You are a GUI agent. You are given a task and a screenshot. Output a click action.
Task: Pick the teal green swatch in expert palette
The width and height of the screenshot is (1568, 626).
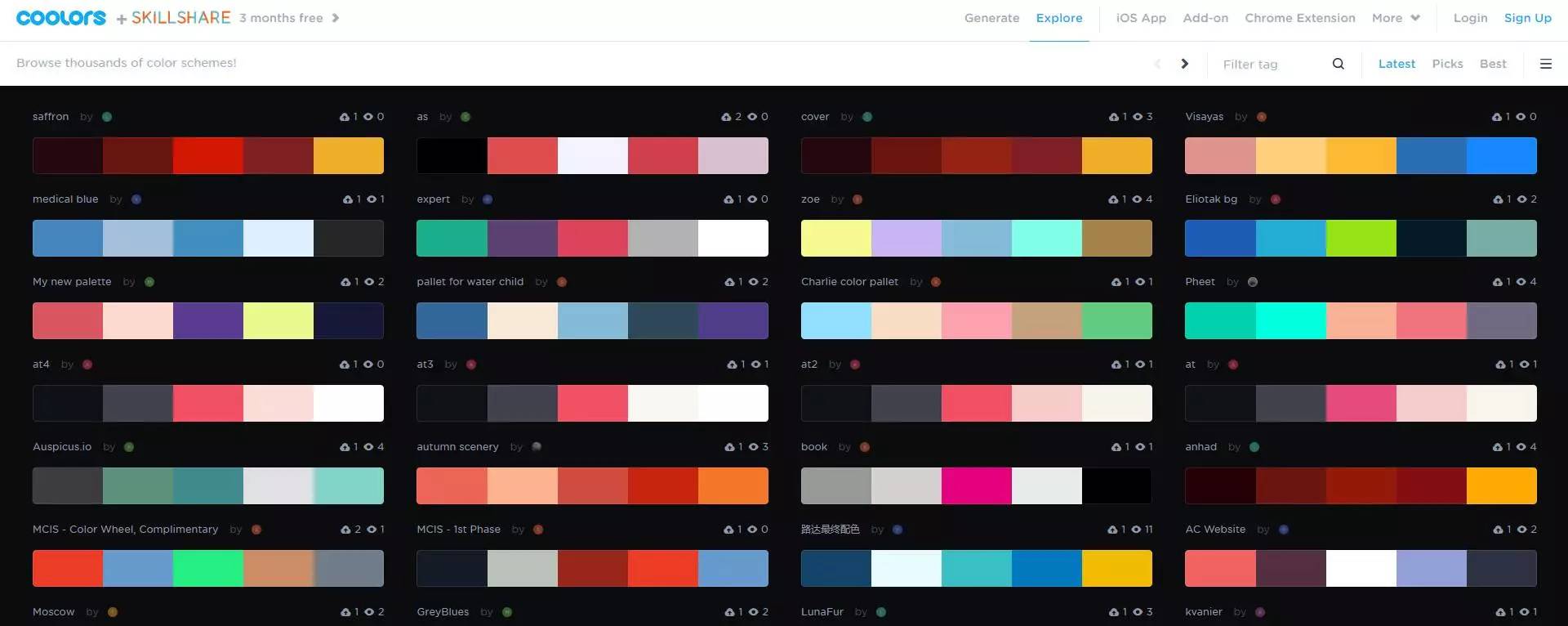pyautogui.click(x=452, y=238)
